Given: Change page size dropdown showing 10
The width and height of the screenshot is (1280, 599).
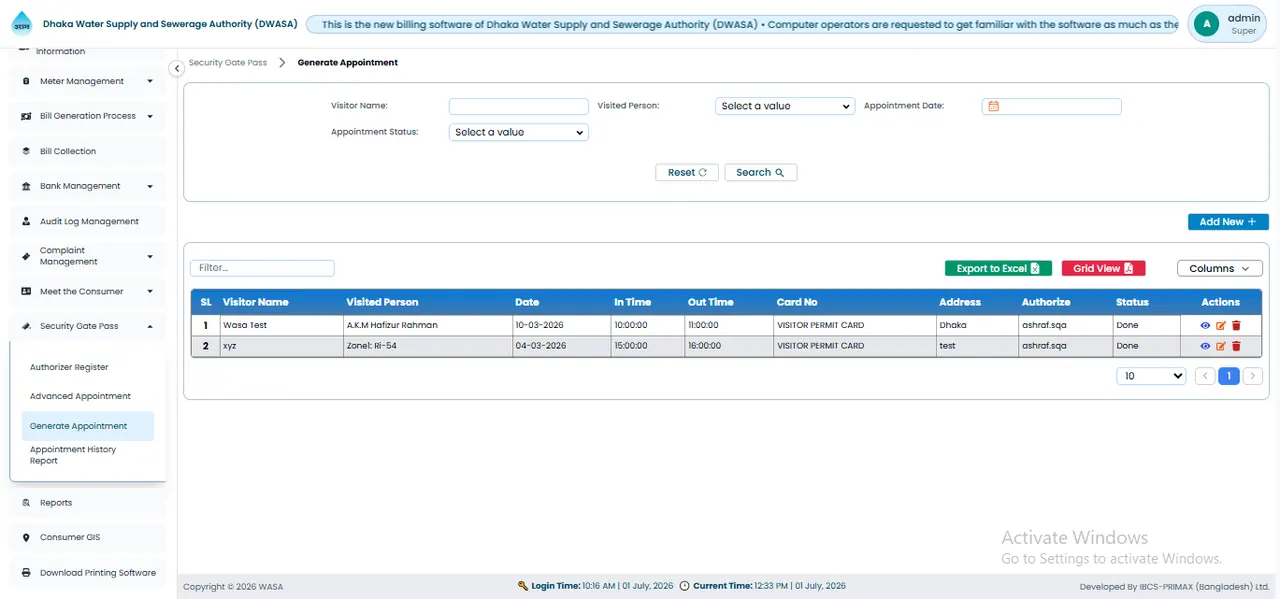Looking at the screenshot, I should point(1151,376).
